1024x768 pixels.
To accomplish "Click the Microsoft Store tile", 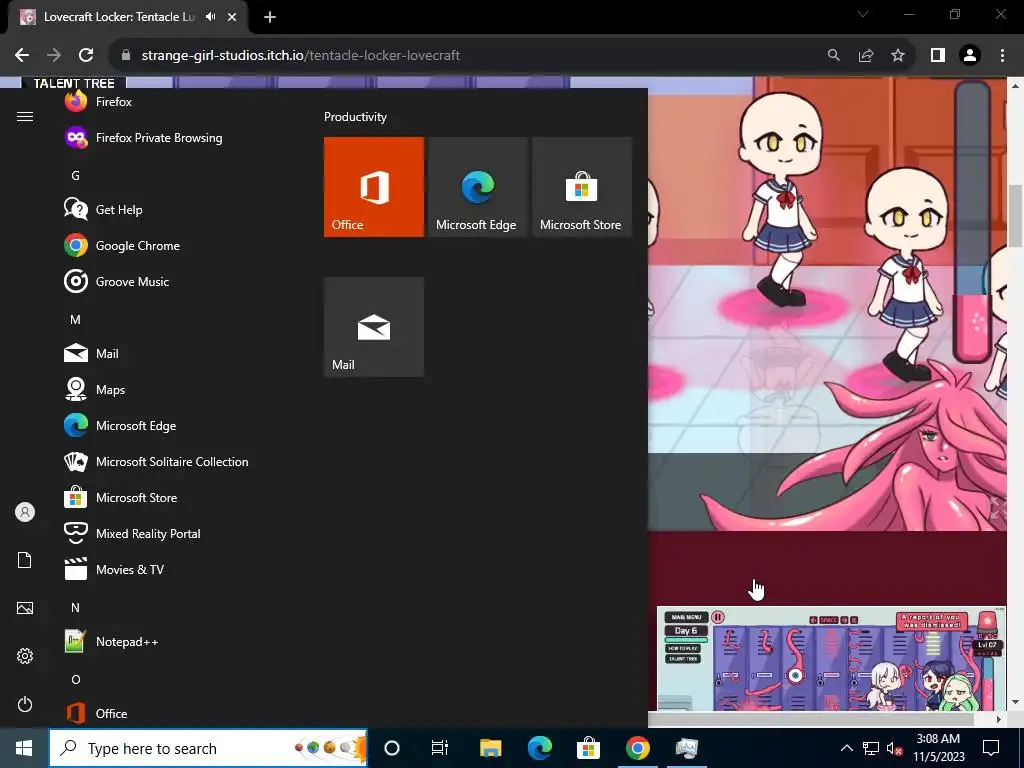I will coord(581,187).
